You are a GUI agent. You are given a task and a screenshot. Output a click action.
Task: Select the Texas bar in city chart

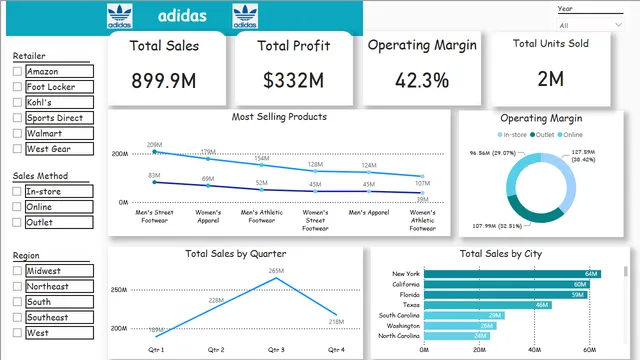coord(488,305)
